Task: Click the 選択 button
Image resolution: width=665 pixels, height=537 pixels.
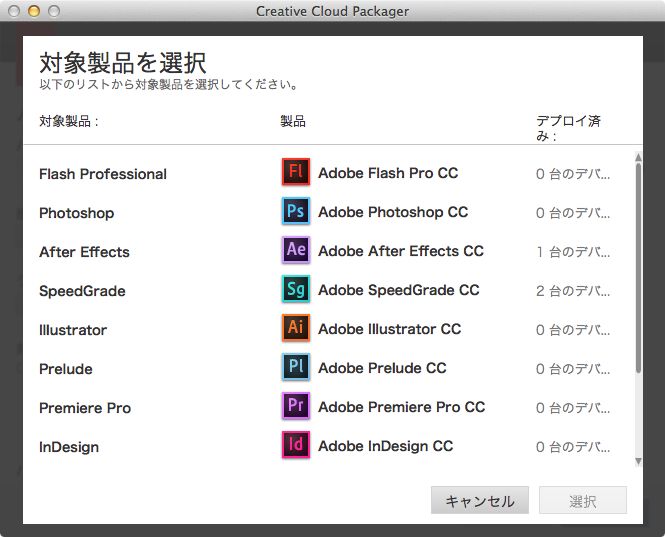Action: pos(583,500)
